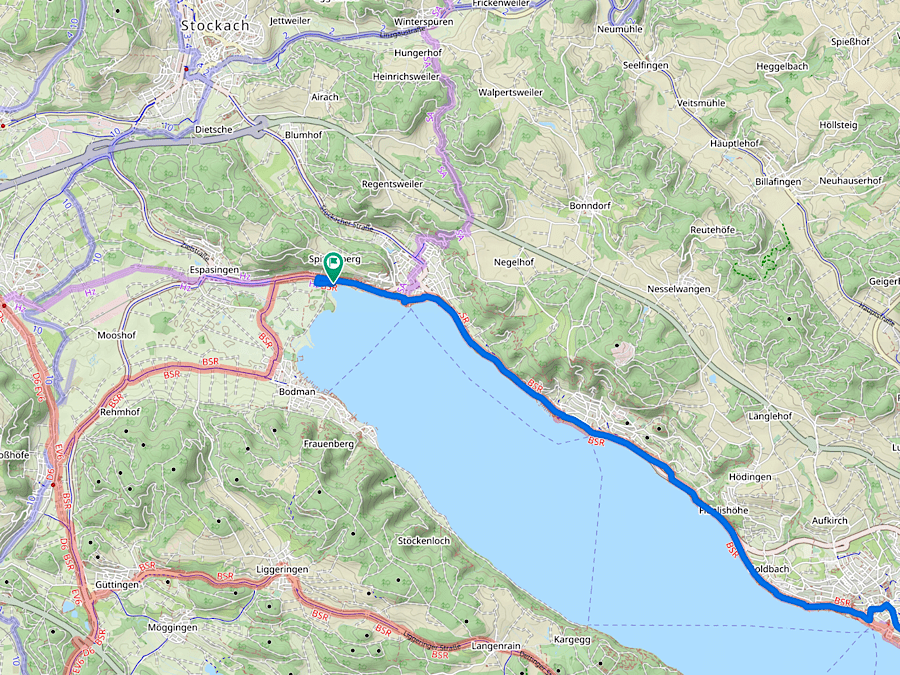
Task: Click the Rehmhof place label
Action: tap(120, 412)
